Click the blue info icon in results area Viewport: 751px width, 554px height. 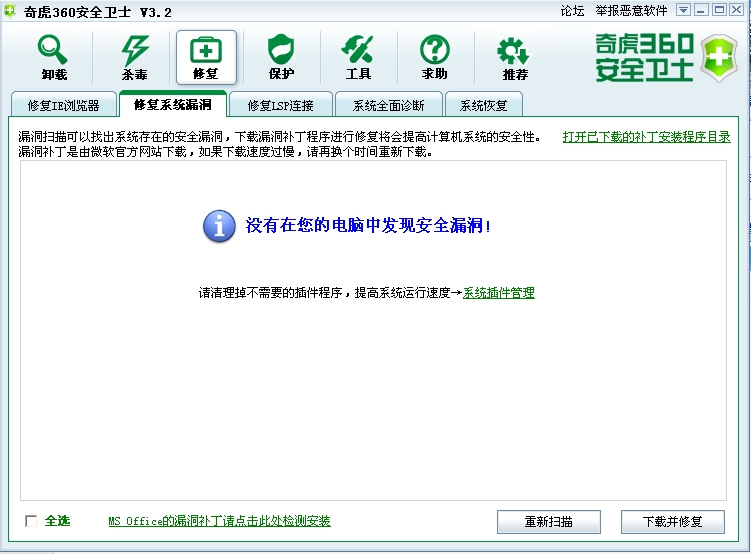pyautogui.click(x=219, y=226)
